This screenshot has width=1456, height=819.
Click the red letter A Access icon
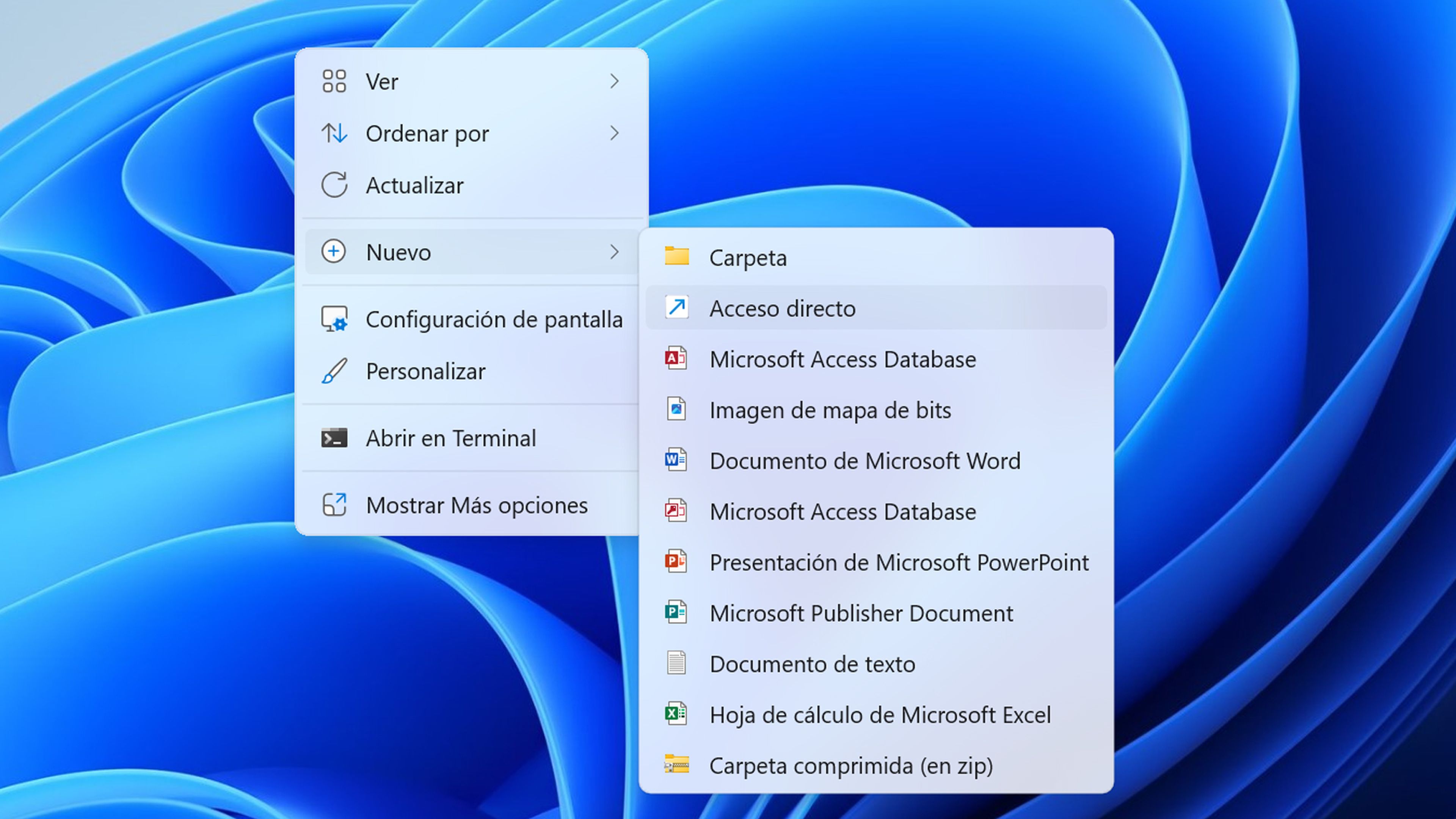676,358
